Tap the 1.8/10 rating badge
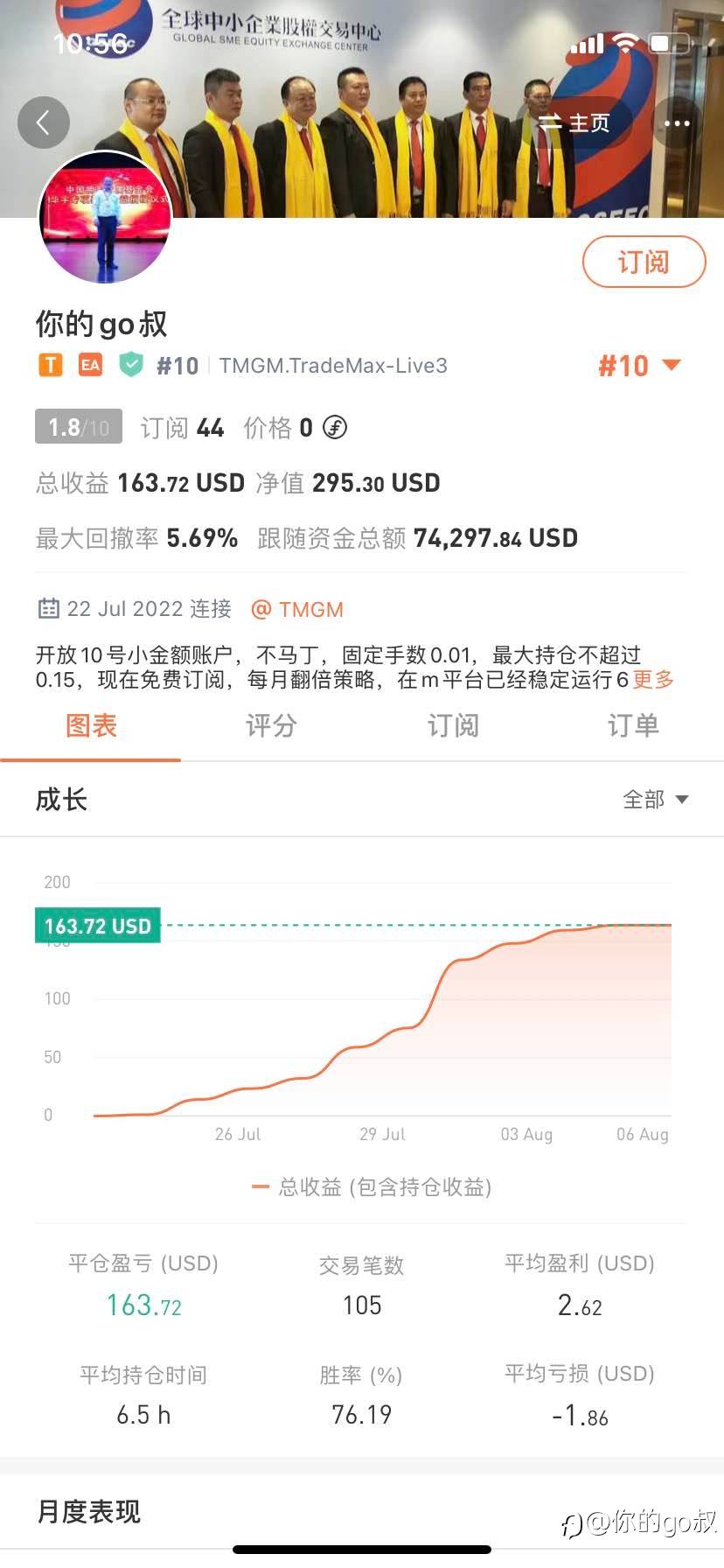Screen dimensions: 724x1568 click(x=79, y=427)
